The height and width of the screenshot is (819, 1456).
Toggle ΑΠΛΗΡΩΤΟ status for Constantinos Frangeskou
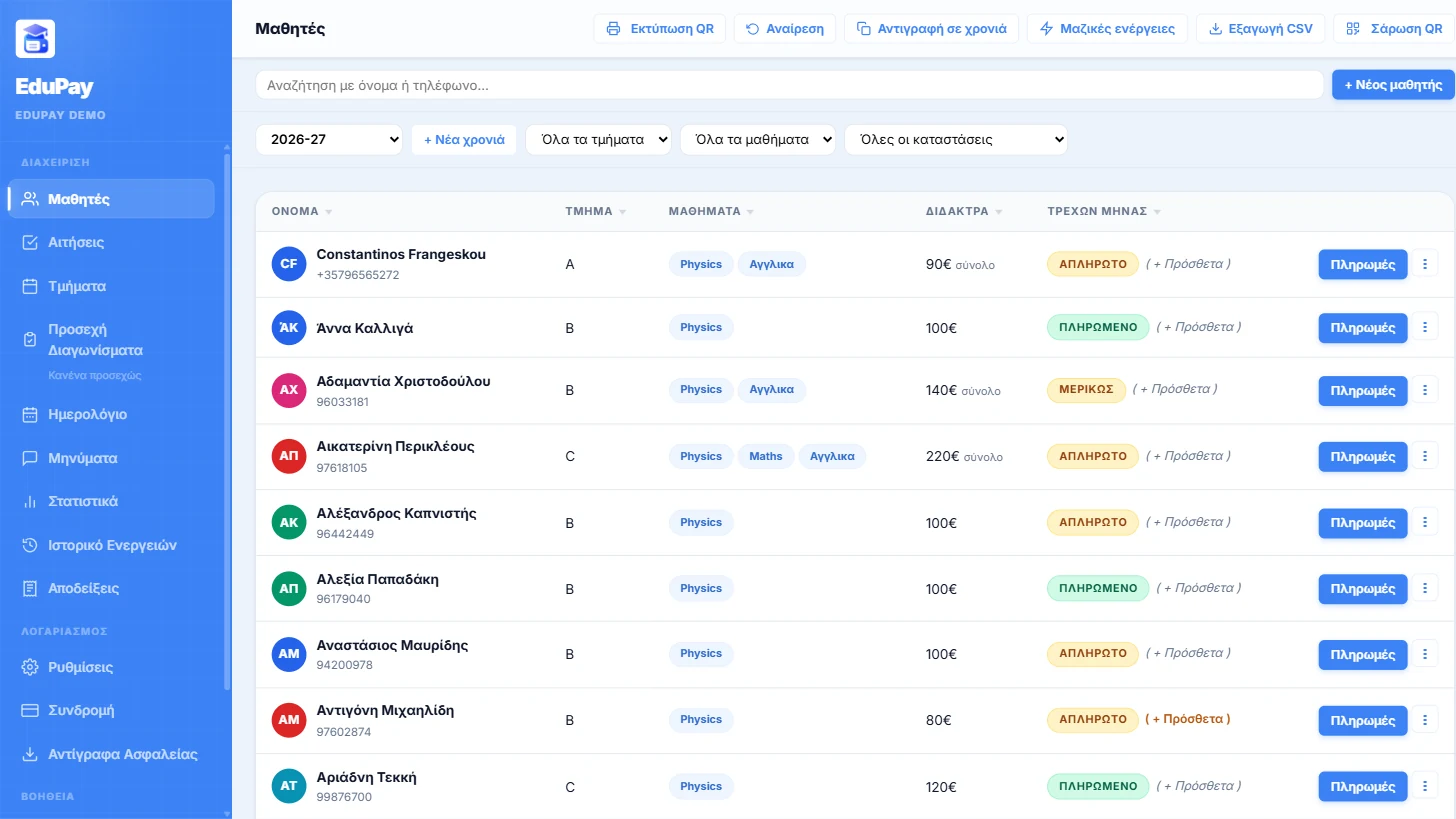(1093, 264)
